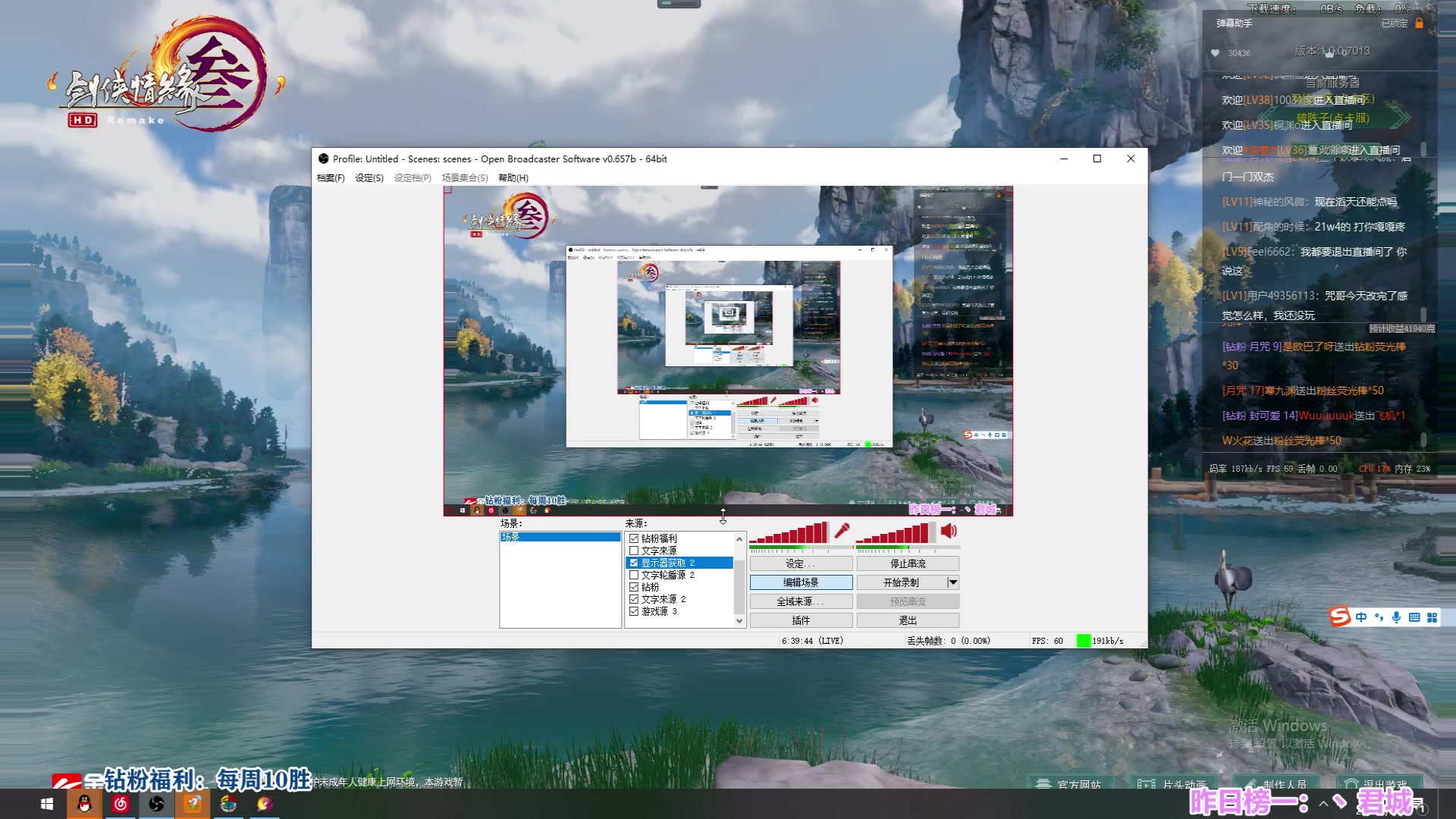
Task: Click the OBS stream preview area
Action: tap(728, 351)
